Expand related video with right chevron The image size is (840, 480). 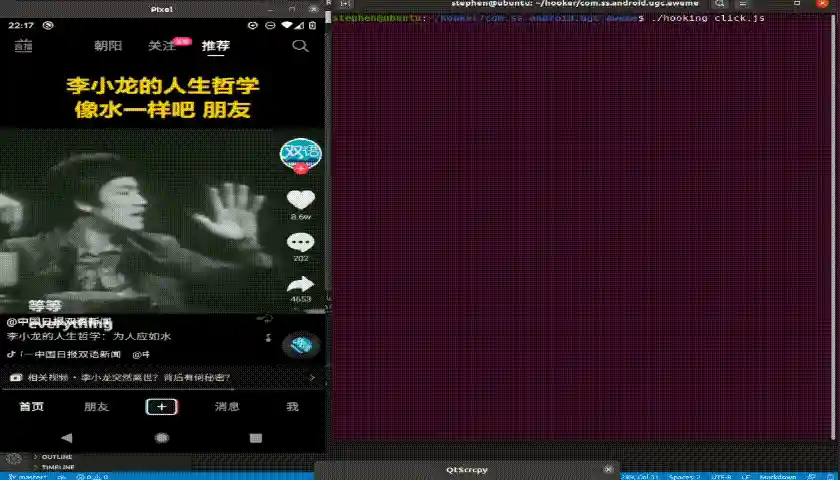coord(312,377)
